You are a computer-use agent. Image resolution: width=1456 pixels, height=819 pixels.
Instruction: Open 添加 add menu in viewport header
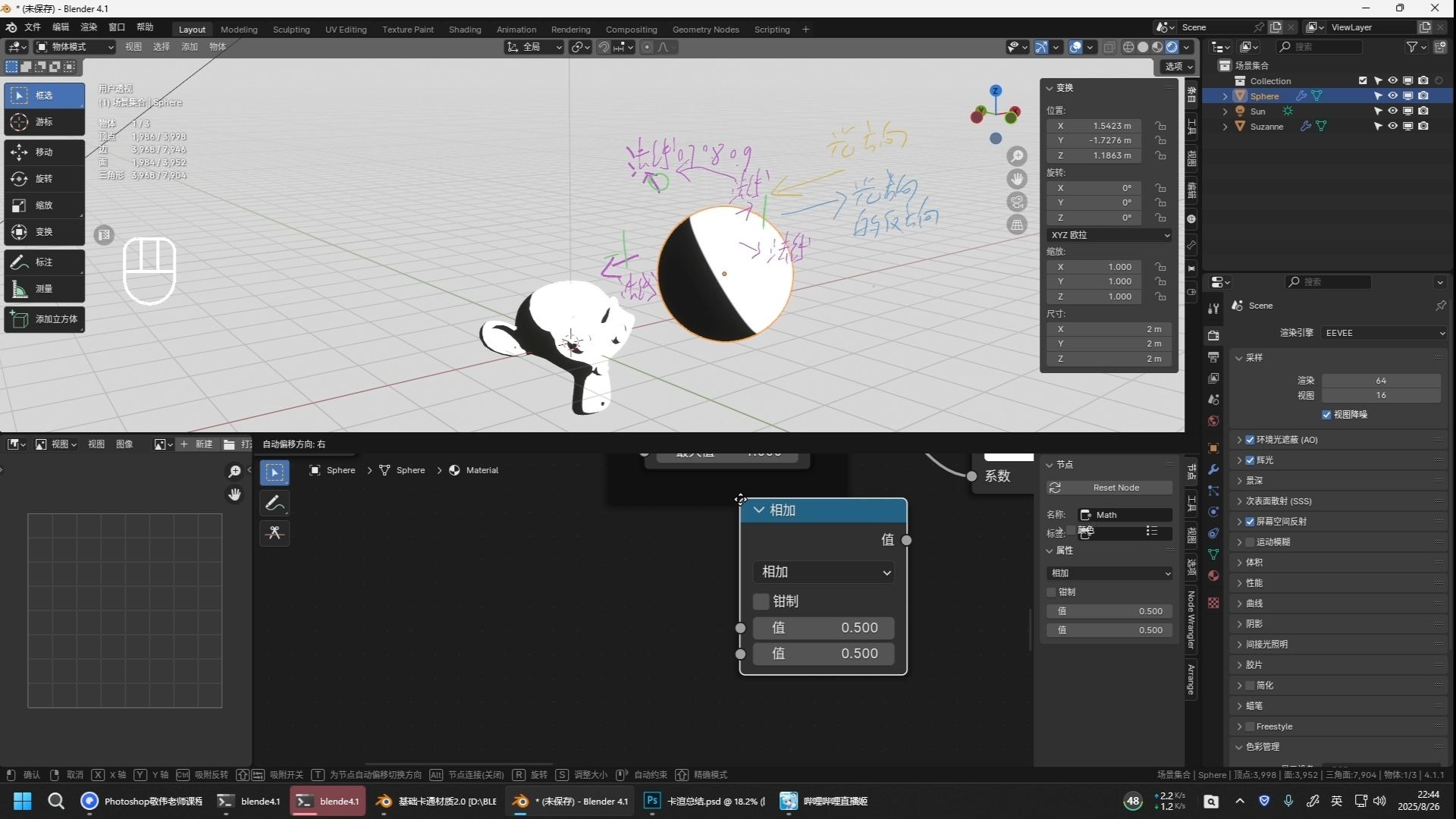click(x=190, y=47)
